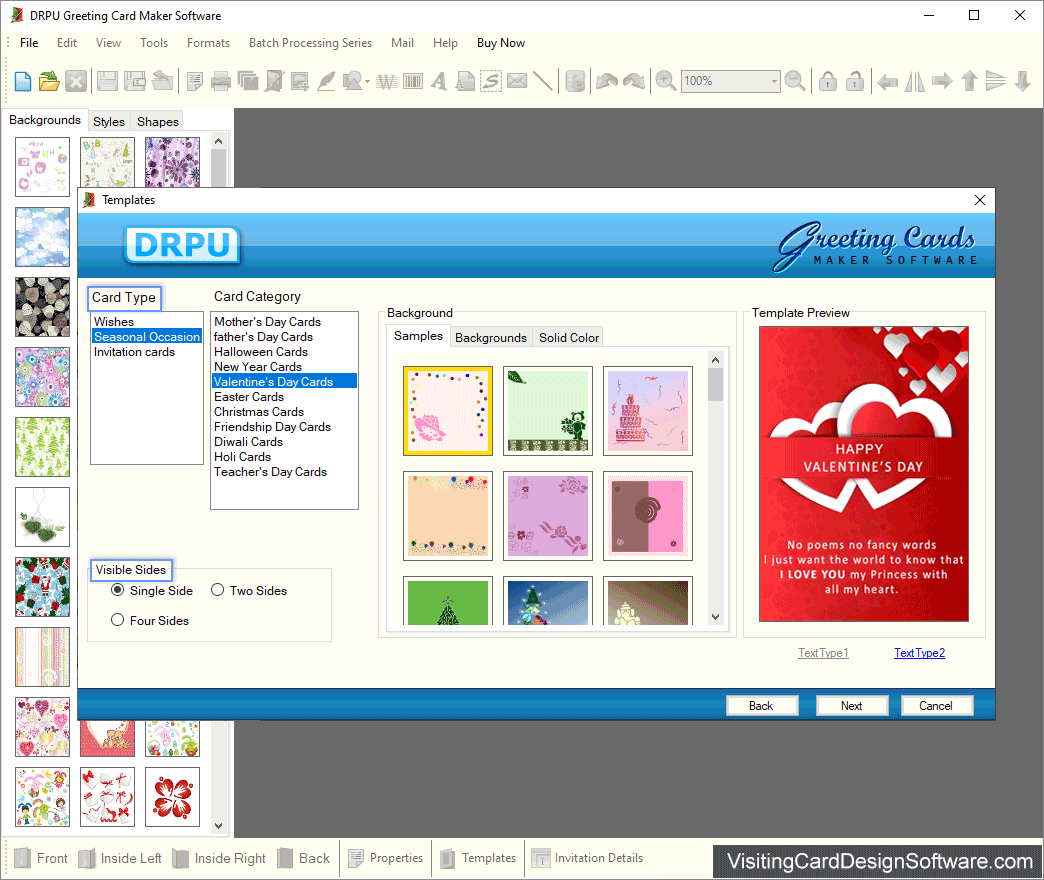Choose the Two Sides radio button

click(217, 590)
